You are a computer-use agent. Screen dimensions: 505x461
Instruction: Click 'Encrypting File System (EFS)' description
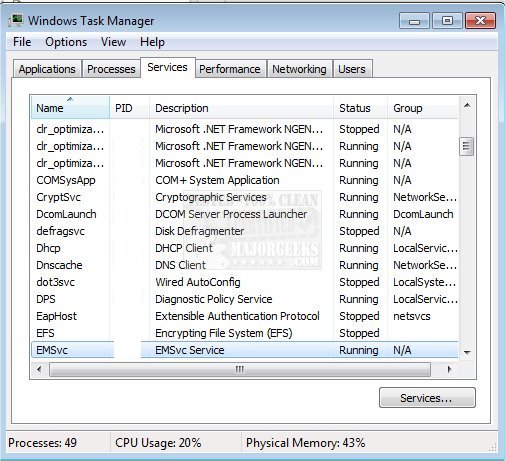[x=224, y=333]
